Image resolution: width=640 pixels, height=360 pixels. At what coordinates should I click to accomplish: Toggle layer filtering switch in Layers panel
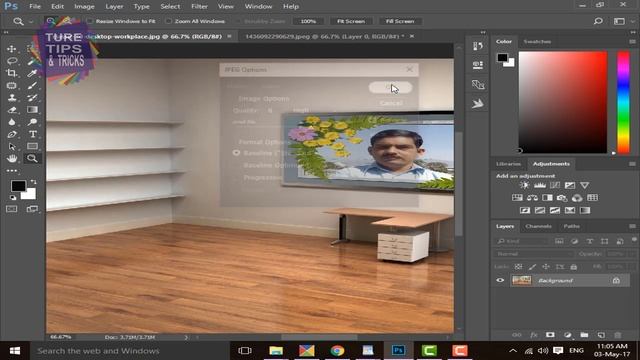click(634, 240)
